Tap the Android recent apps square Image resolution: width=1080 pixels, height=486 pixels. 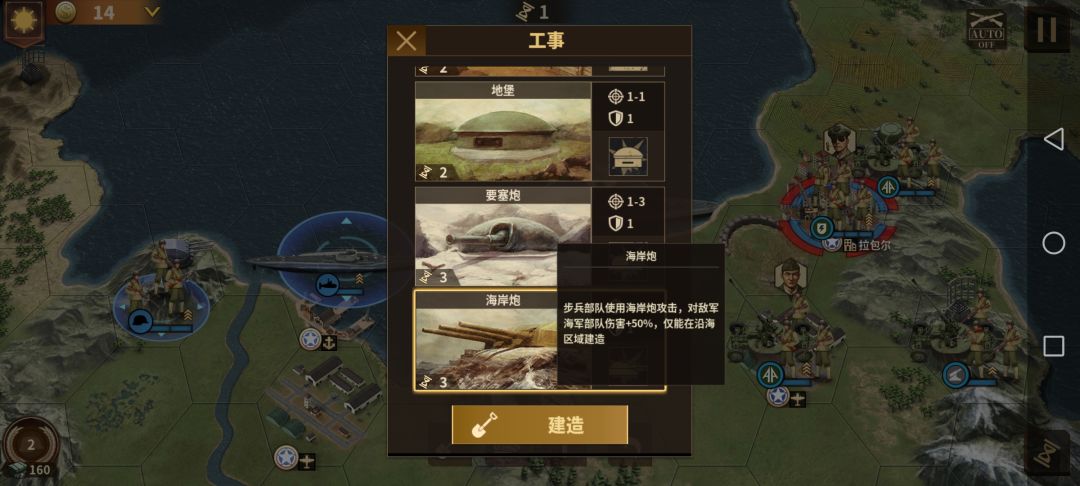point(1053,346)
